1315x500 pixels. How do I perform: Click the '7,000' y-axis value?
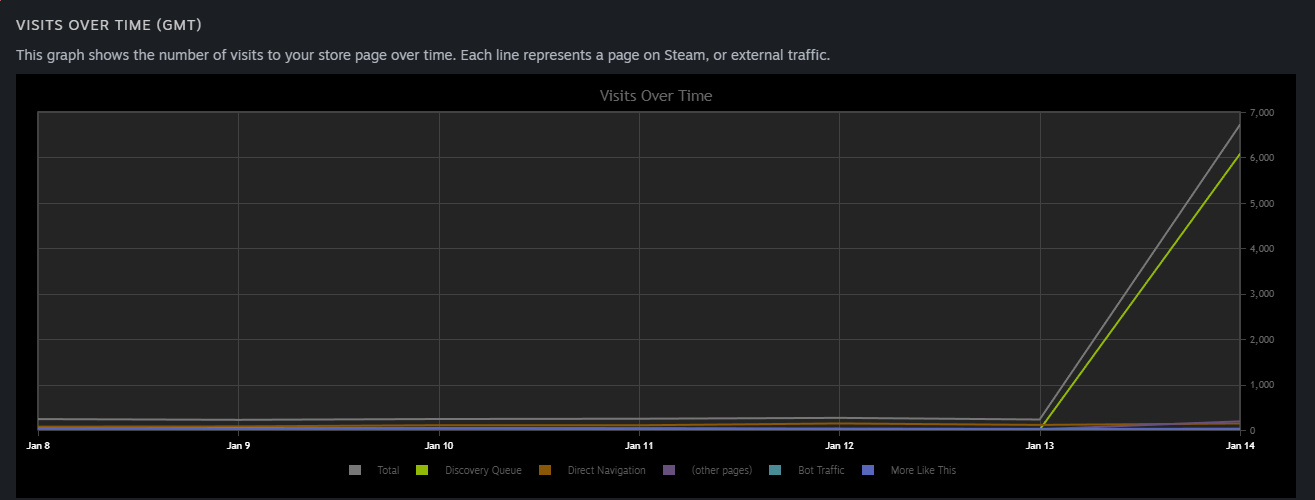[1260, 113]
